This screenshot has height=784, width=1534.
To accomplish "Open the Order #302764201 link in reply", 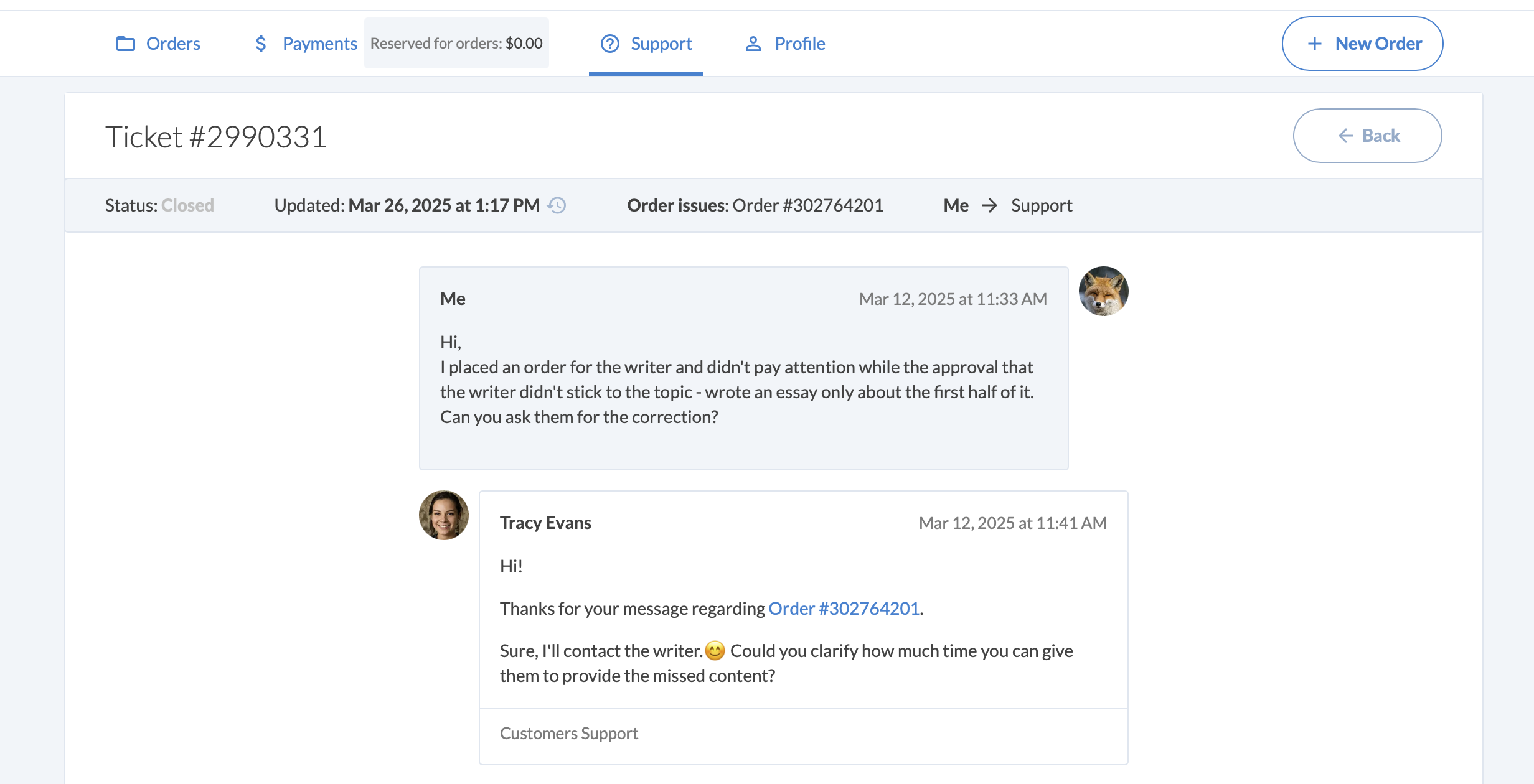I will 844,608.
